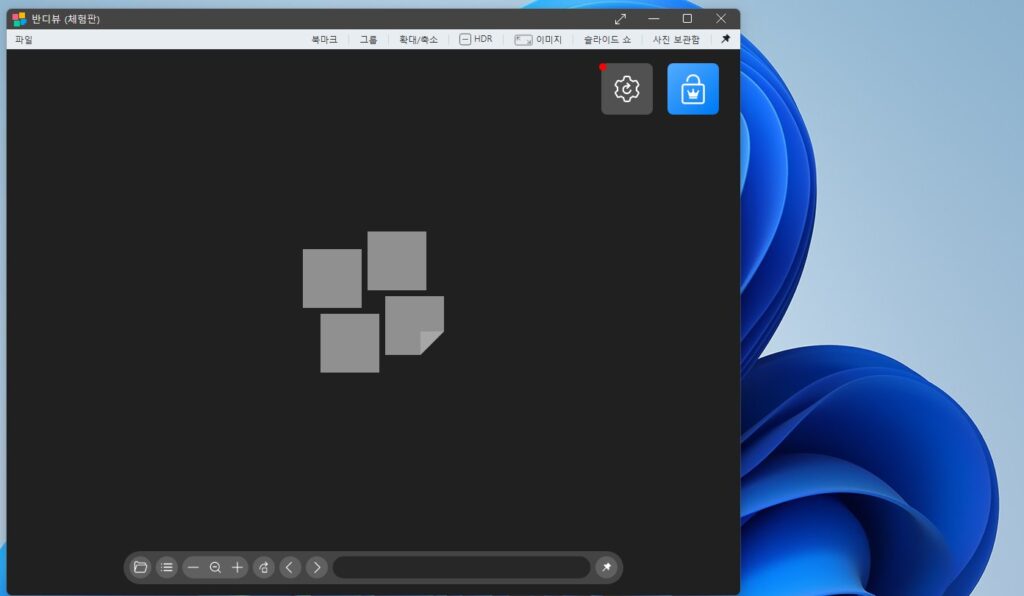Open the 확대/축소 menu
The width and height of the screenshot is (1024, 596).
pos(418,40)
